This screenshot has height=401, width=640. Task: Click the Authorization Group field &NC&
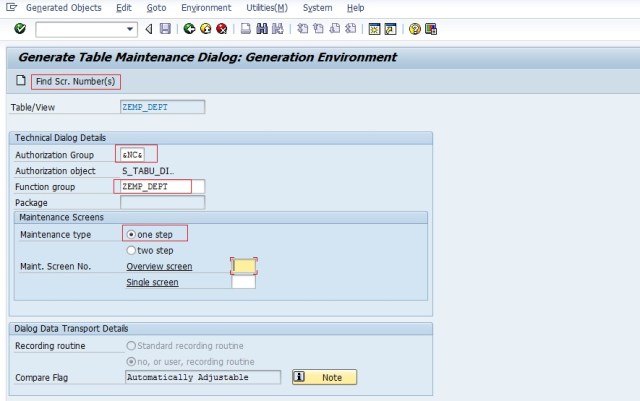[x=132, y=155]
